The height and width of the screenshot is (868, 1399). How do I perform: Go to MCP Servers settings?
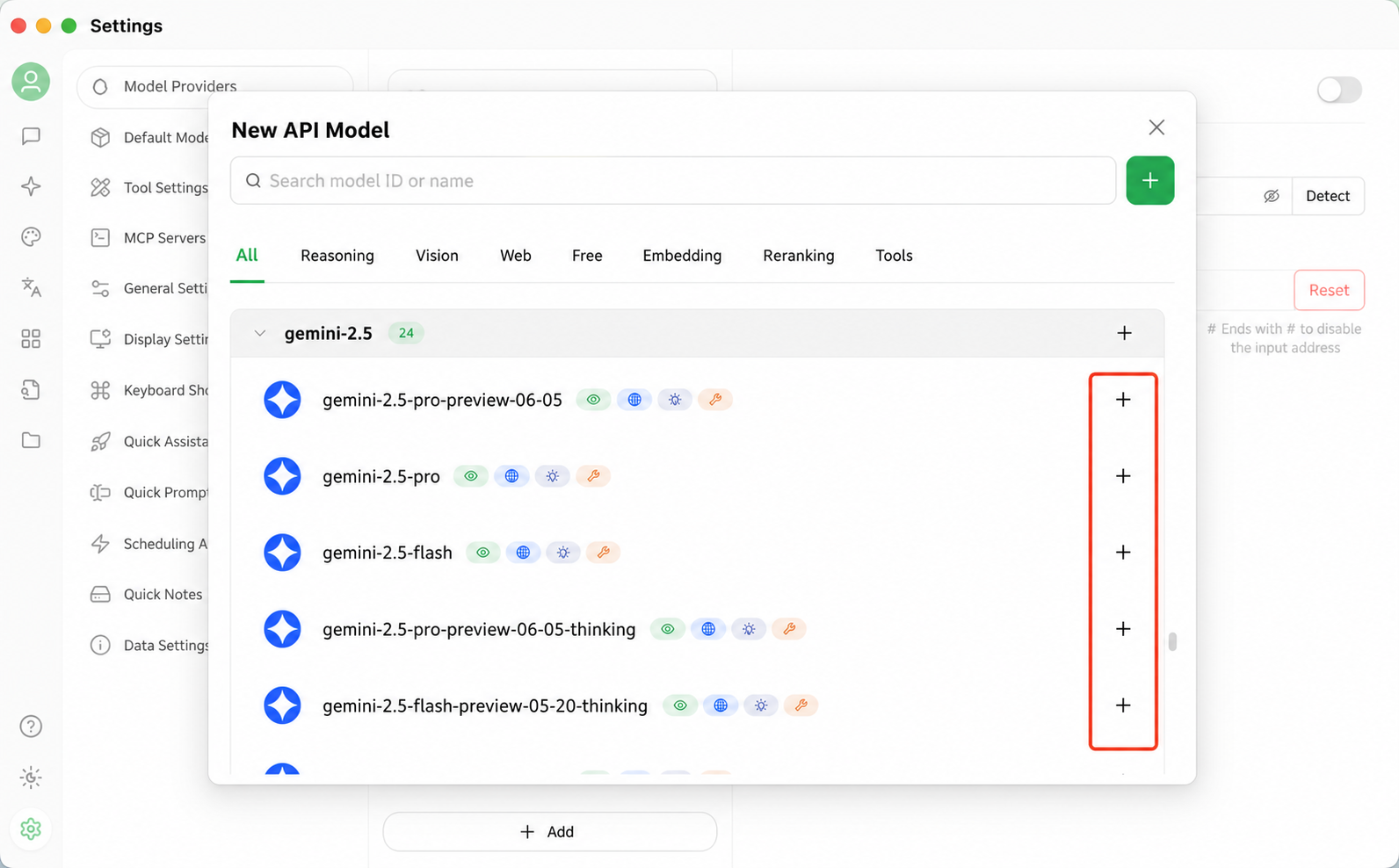pyautogui.click(x=149, y=238)
